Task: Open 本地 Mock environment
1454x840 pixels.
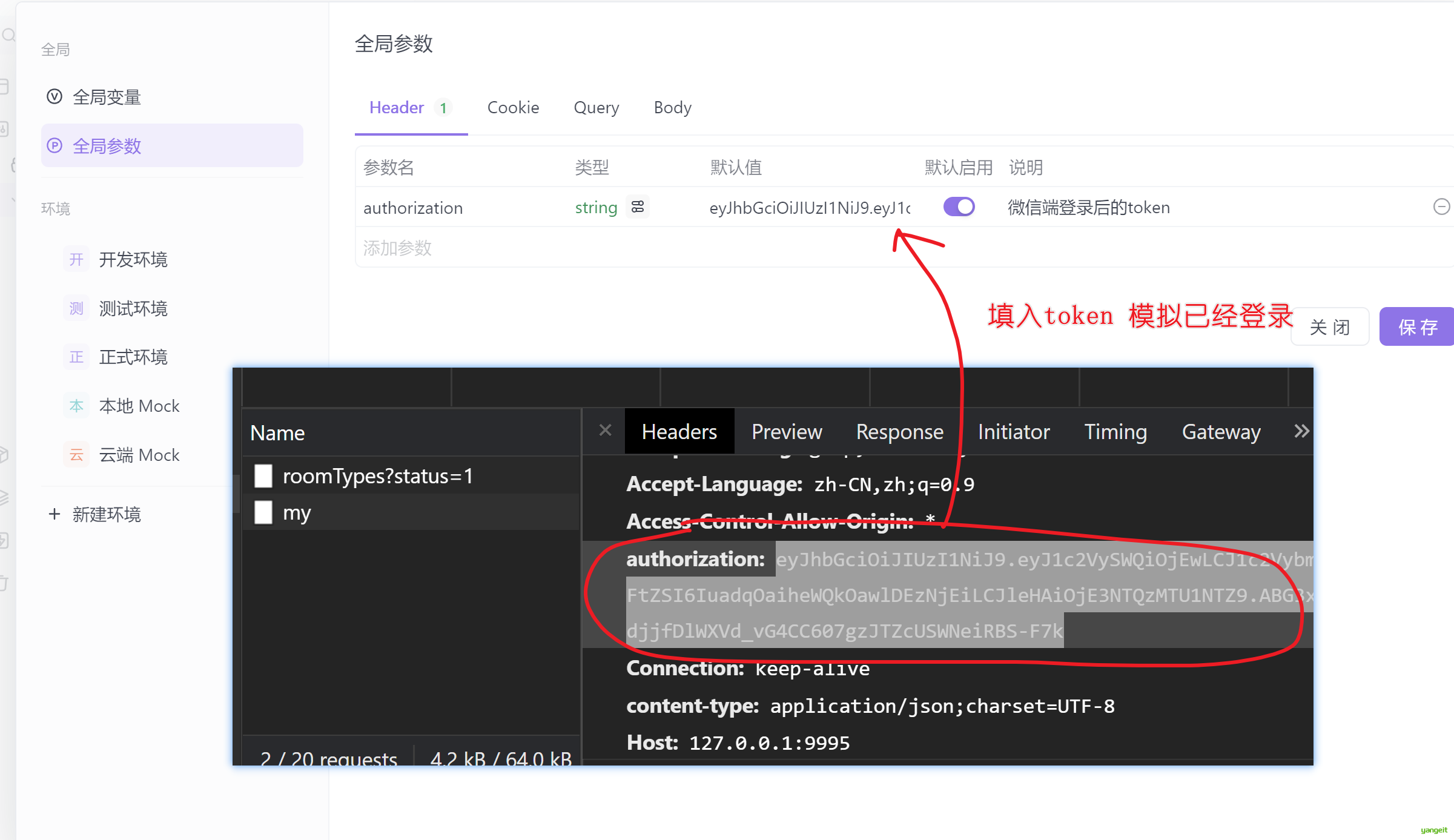Action: pyautogui.click(x=139, y=406)
